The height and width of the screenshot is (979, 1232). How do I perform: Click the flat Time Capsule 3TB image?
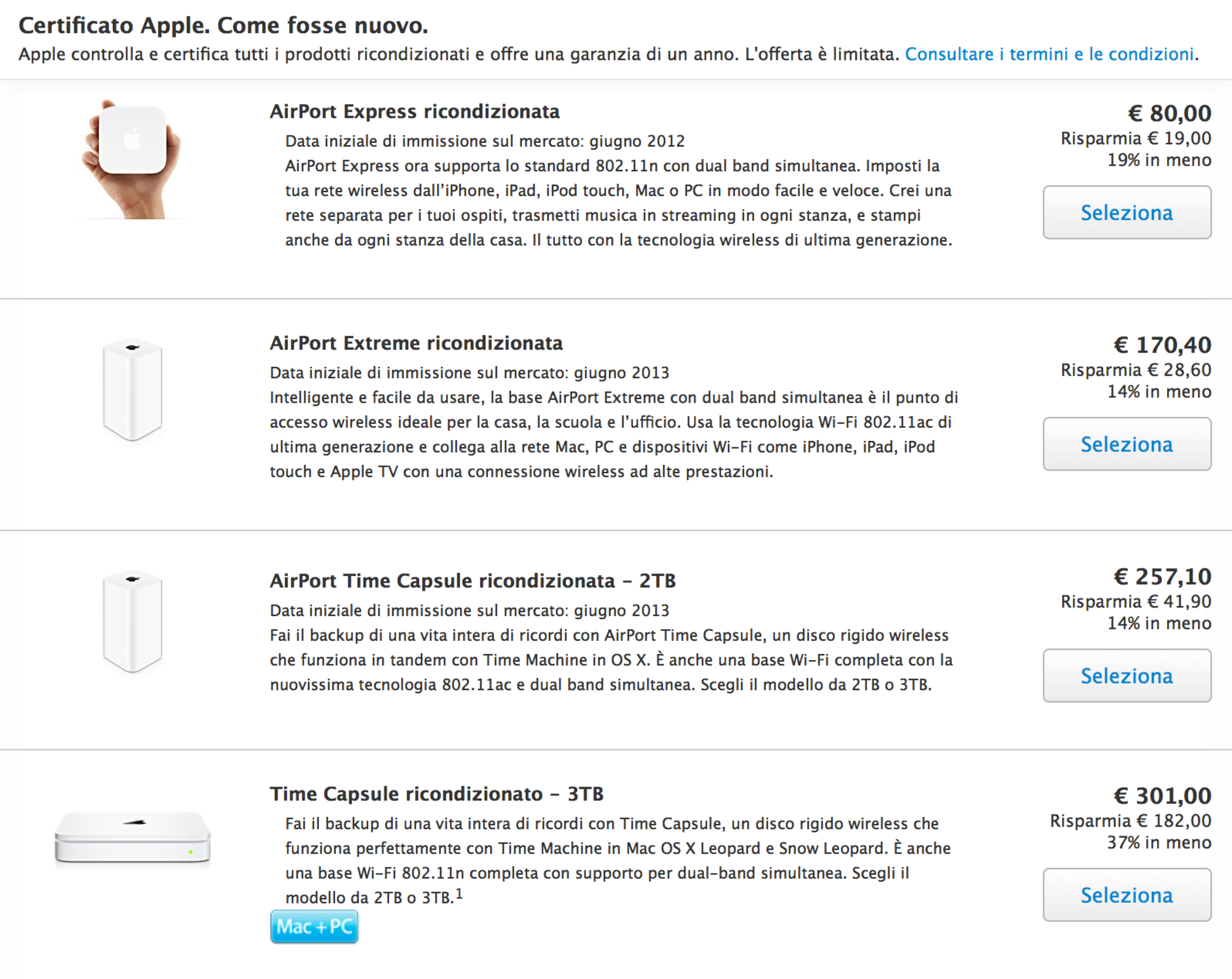(132, 837)
